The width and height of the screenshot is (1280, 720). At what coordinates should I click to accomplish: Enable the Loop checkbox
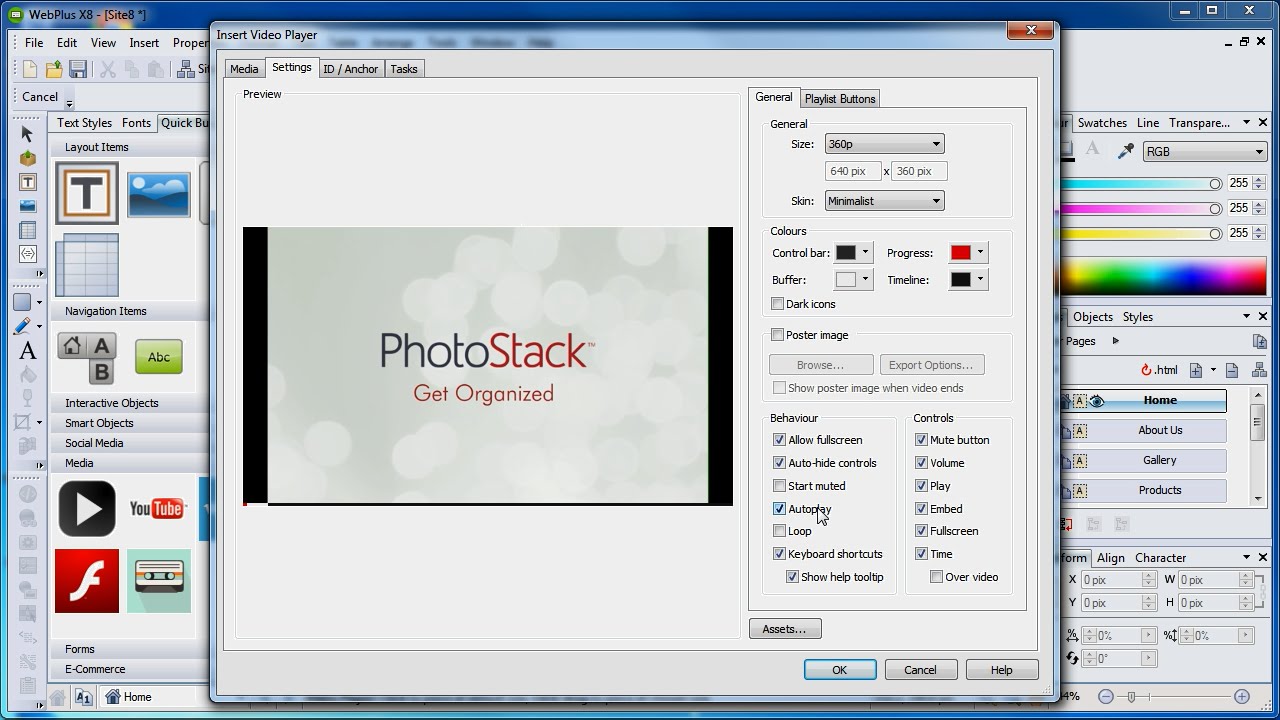click(x=779, y=531)
